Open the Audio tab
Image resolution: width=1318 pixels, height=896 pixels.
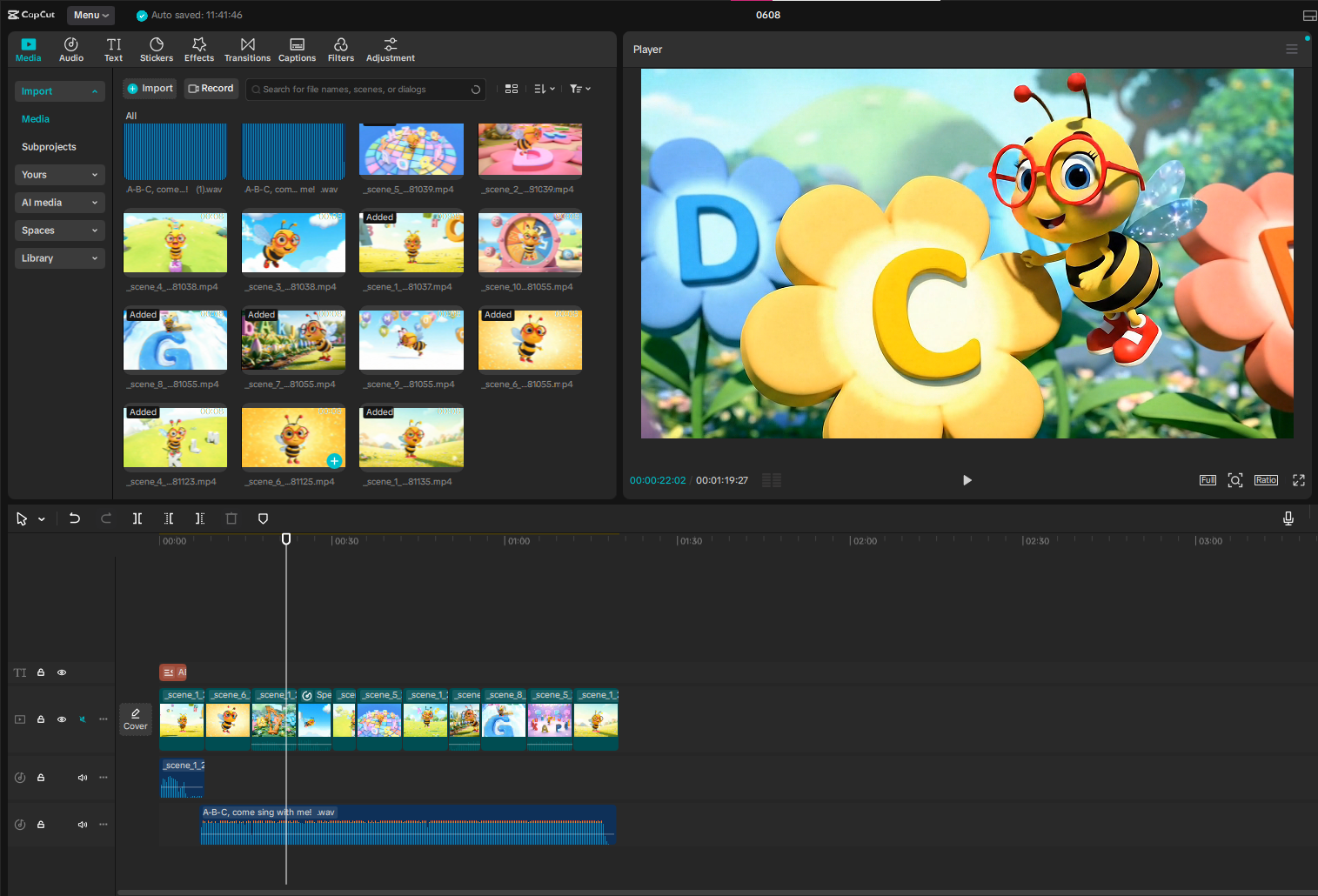pyautogui.click(x=71, y=50)
